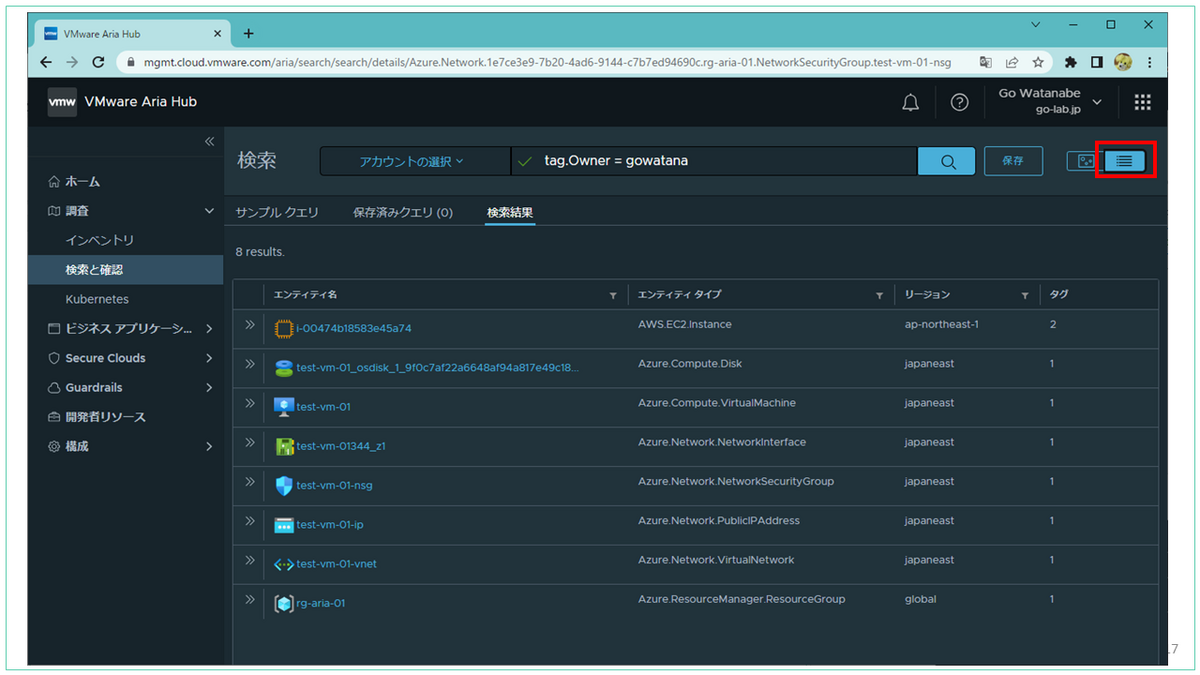Open the i-00474b18583e45a74 entity link
The width and height of the screenshot is (1200, 675).
pyautogui.click(x=354, y=328)
